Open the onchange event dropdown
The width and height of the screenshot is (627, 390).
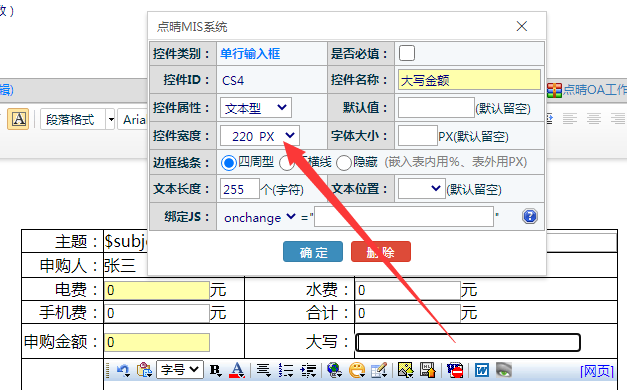click(x=259, y=217)
